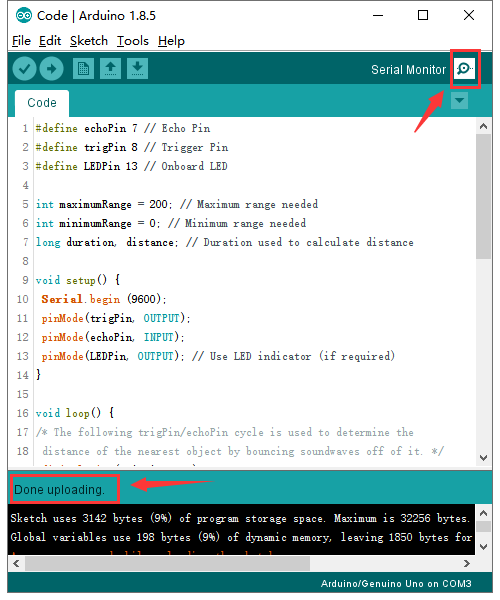This screenshot has width=500, height=600.
Task: Open the Edit menu
Action: 50,41
